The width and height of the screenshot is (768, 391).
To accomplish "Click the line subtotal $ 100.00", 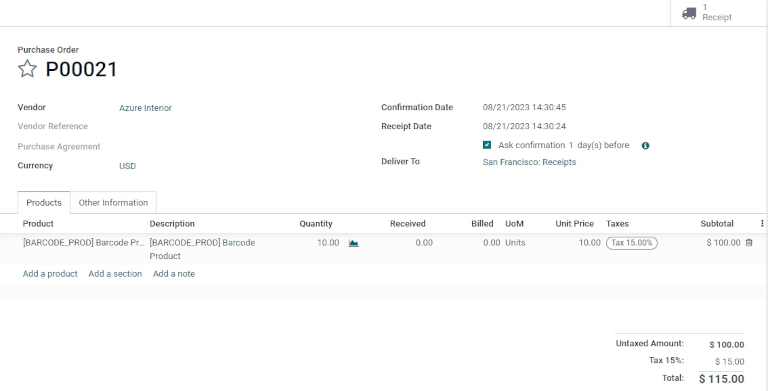I will coord(723,243).
